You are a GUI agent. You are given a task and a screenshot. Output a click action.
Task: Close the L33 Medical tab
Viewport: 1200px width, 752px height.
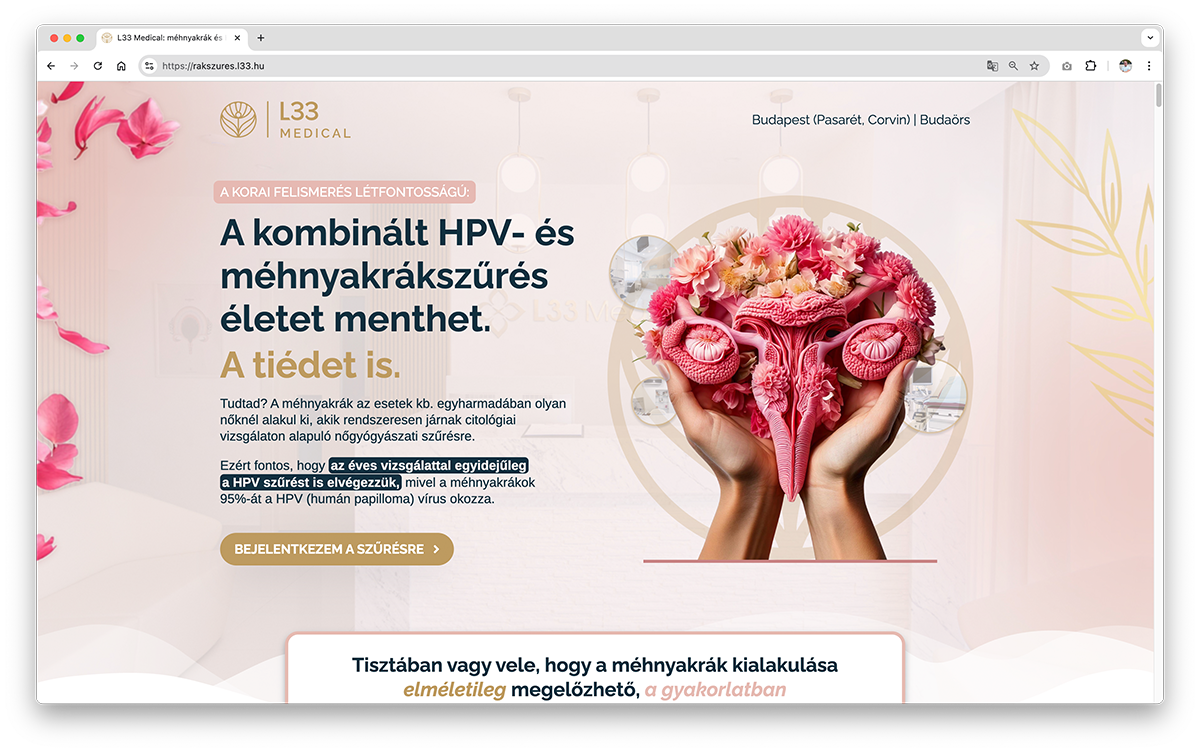coord(237,38)
